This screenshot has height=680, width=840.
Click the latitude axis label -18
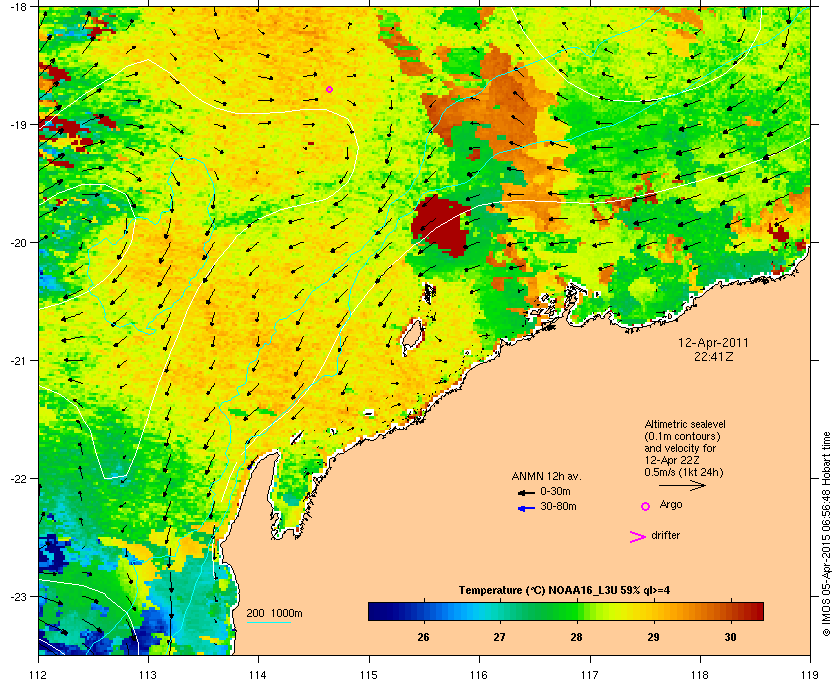click(x=18, y=6)
